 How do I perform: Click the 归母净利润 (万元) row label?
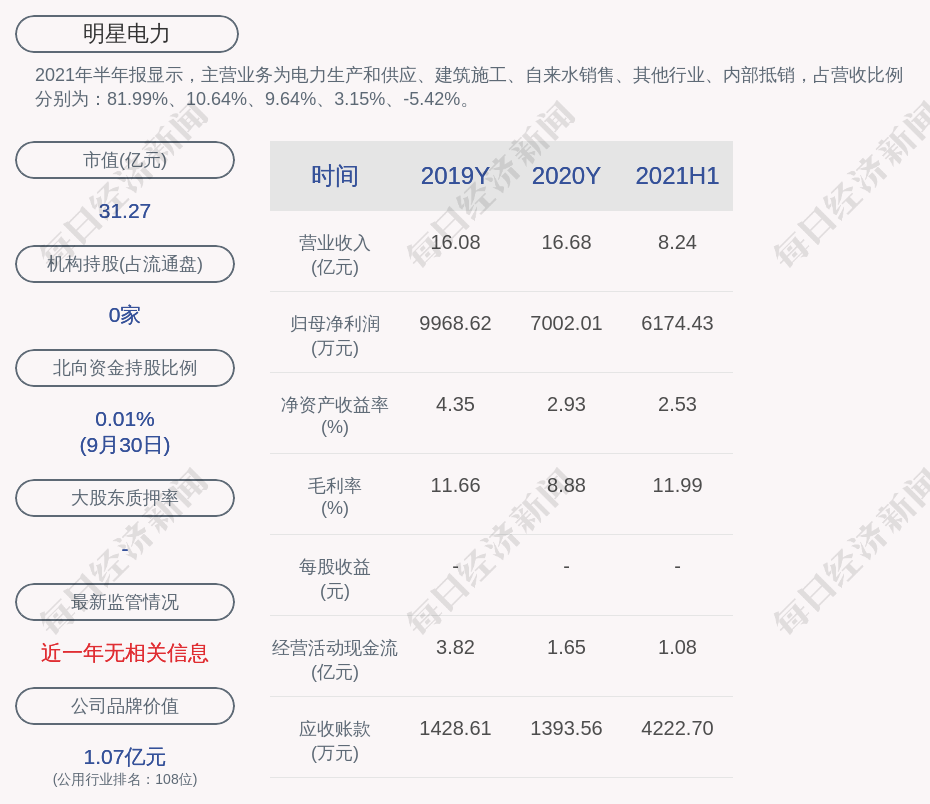pyautogui.click(x=335, y=336)
